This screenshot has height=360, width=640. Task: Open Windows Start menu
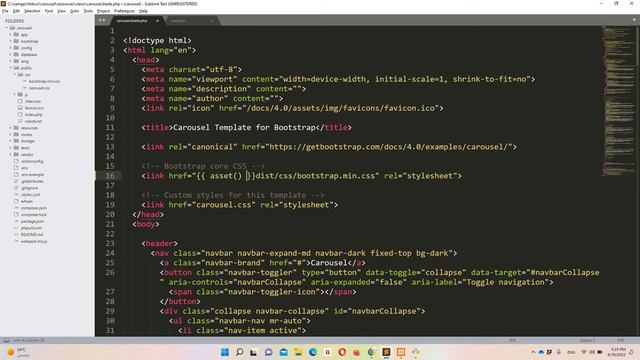point(224,352)
